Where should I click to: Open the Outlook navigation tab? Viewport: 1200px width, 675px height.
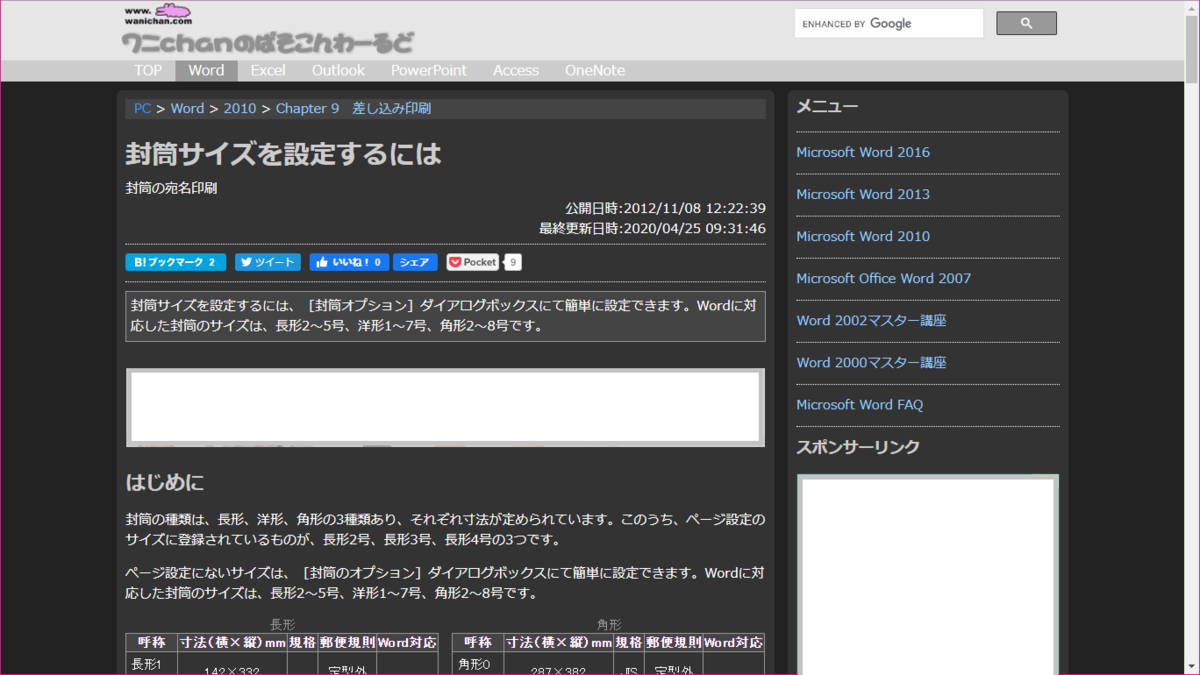[x=338, y=70]
